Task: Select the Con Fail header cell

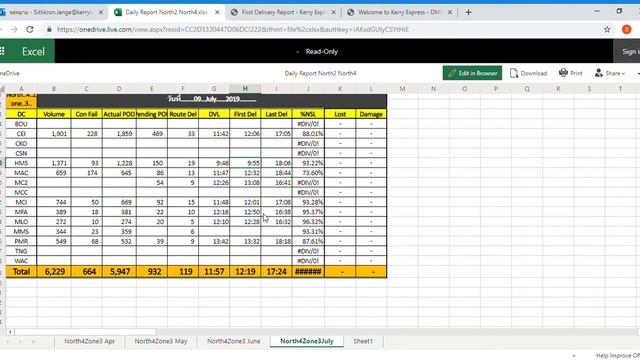Action: tap(86, 114)
